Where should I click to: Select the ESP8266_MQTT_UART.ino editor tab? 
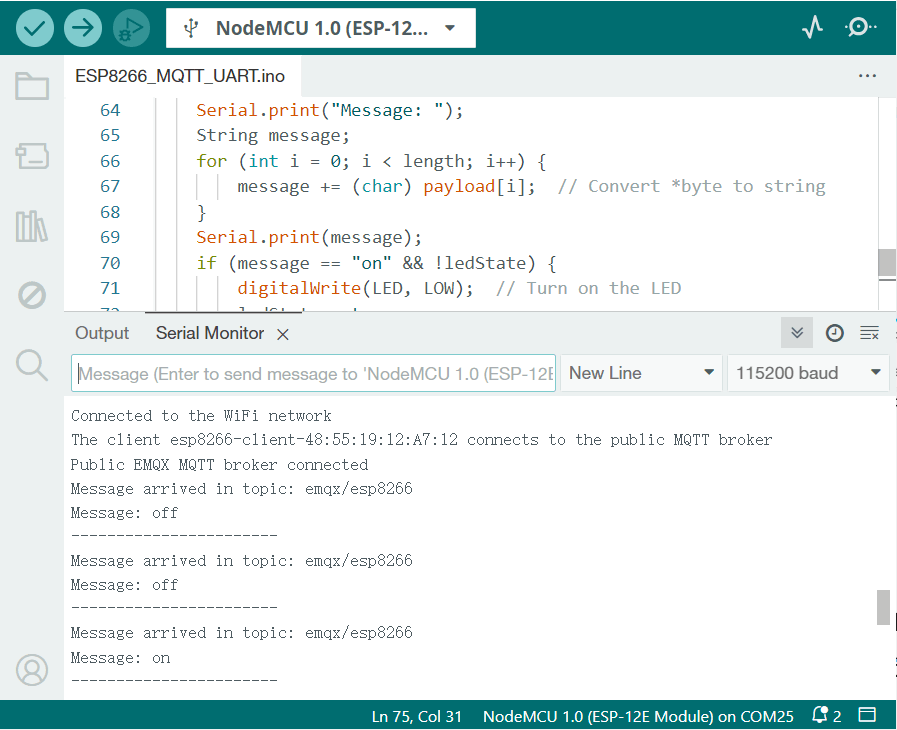click(x=180, y=76)
